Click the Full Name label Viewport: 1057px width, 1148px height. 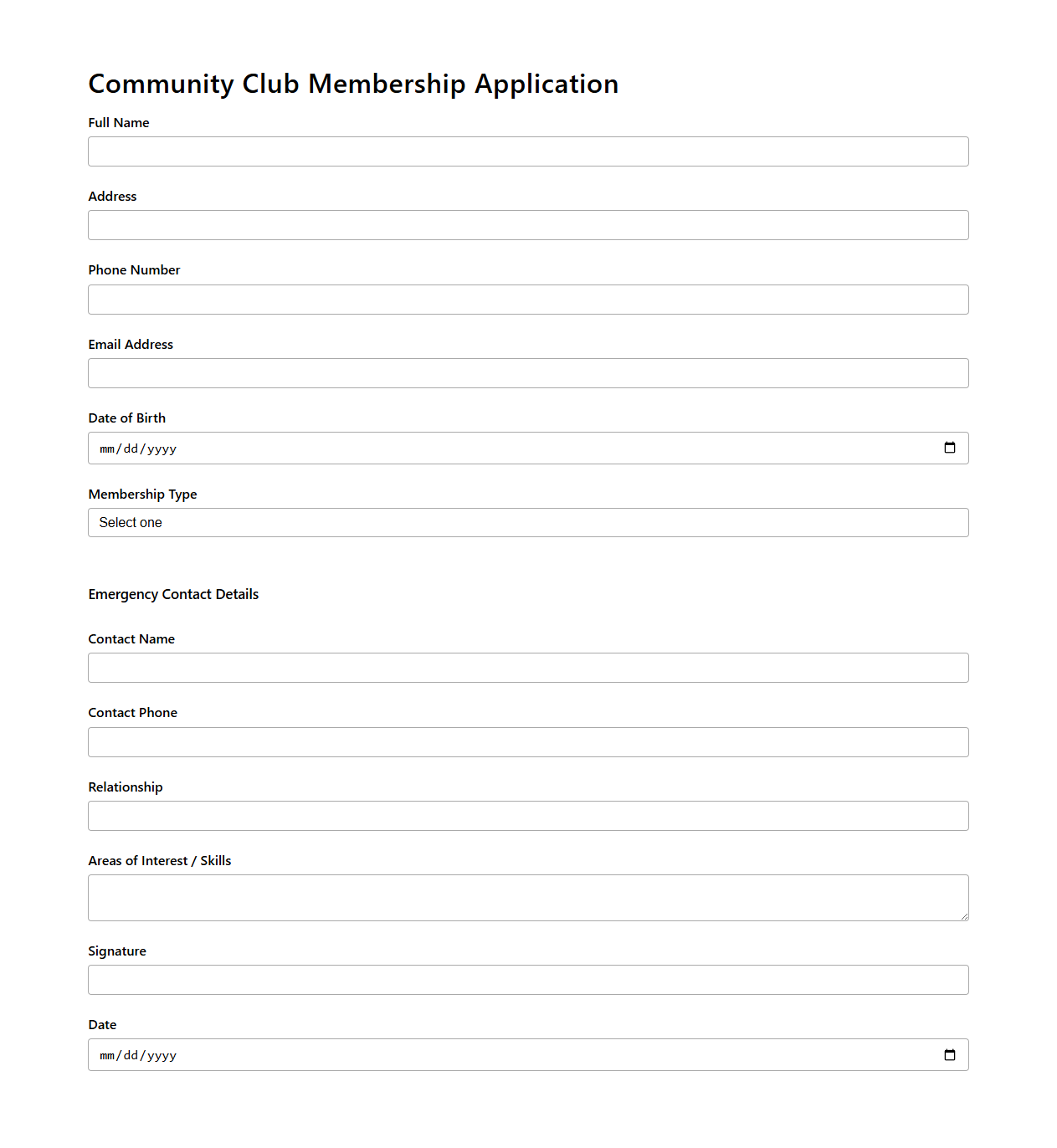[x=118, y=123]
